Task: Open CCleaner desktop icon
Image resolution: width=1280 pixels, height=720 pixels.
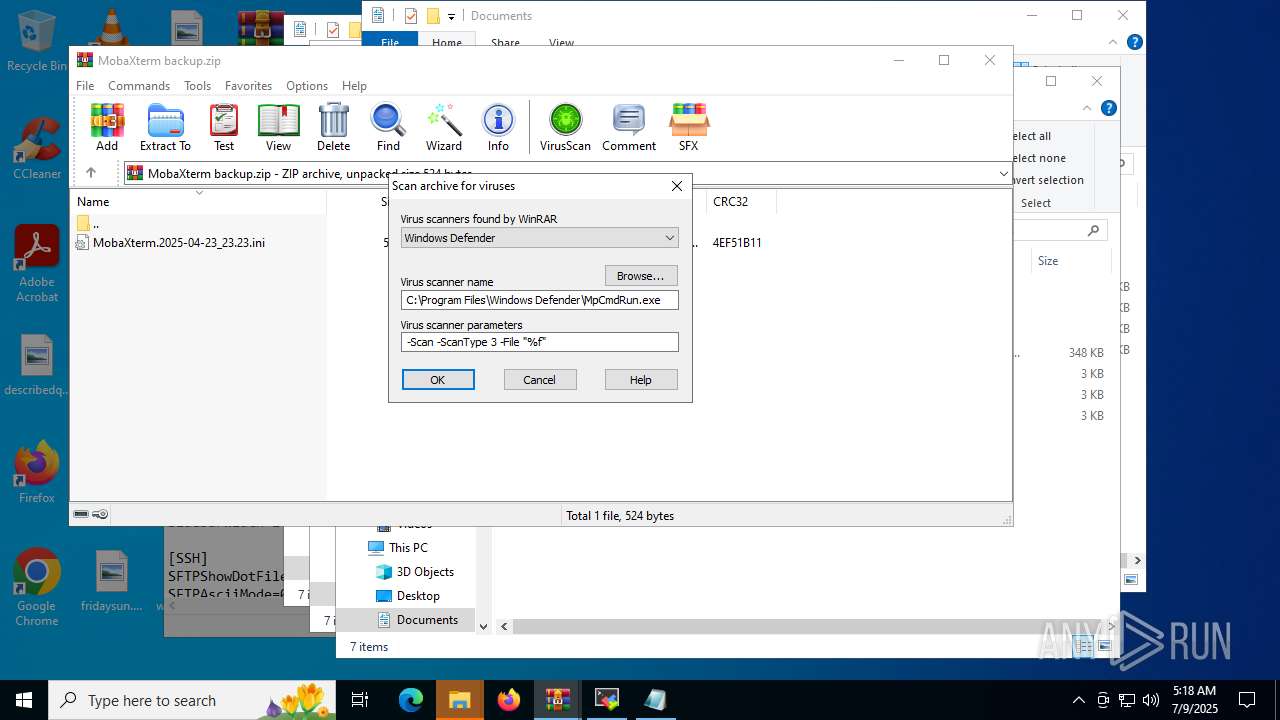Action: click(37, 149)
